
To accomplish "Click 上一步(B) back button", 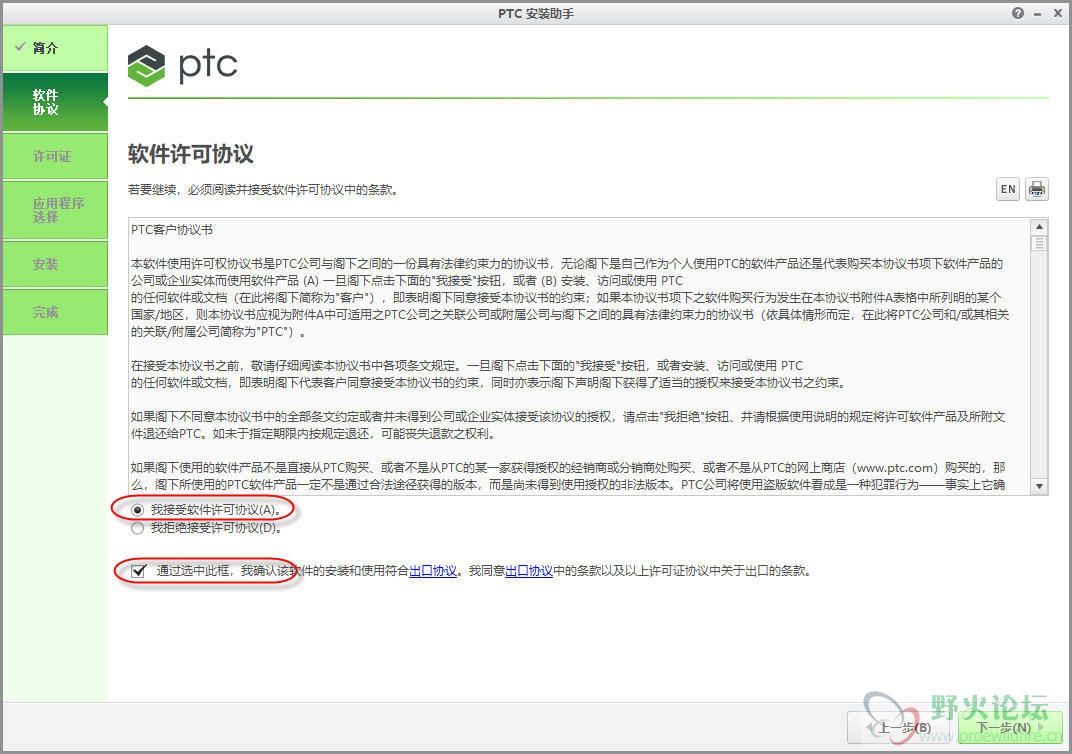I will [x=900, y=727].
